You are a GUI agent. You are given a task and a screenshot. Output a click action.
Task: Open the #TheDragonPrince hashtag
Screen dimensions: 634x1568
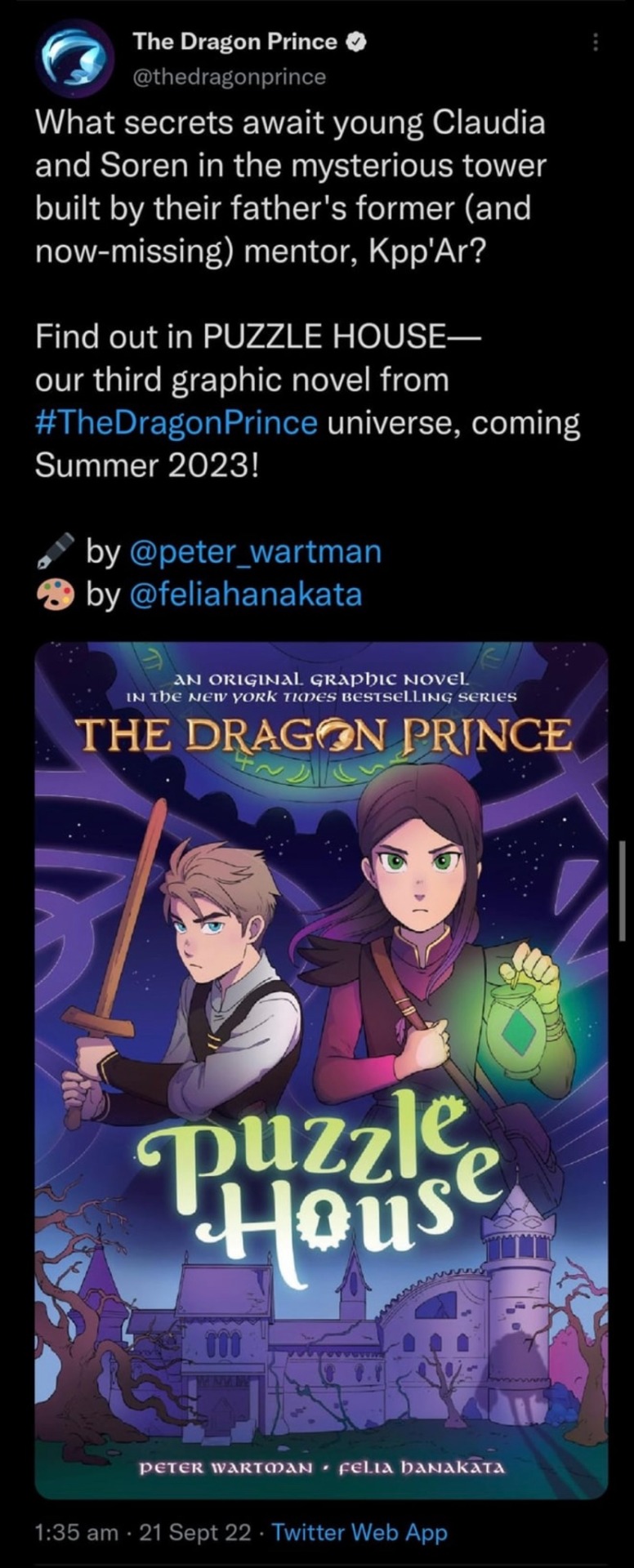(x=176, y=423)
